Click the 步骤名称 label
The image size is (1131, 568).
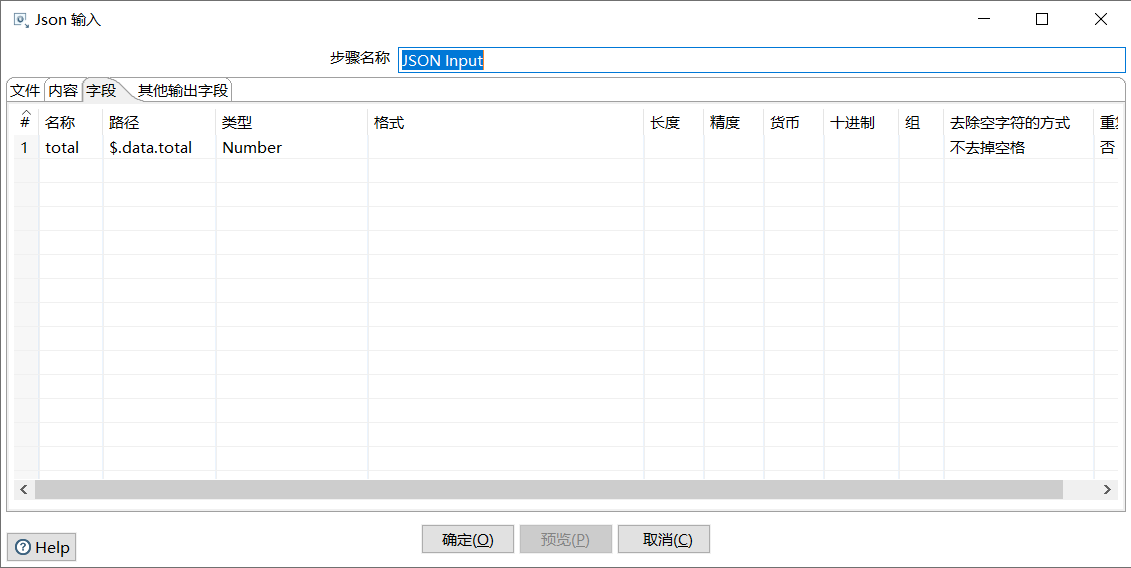[360, 58]
